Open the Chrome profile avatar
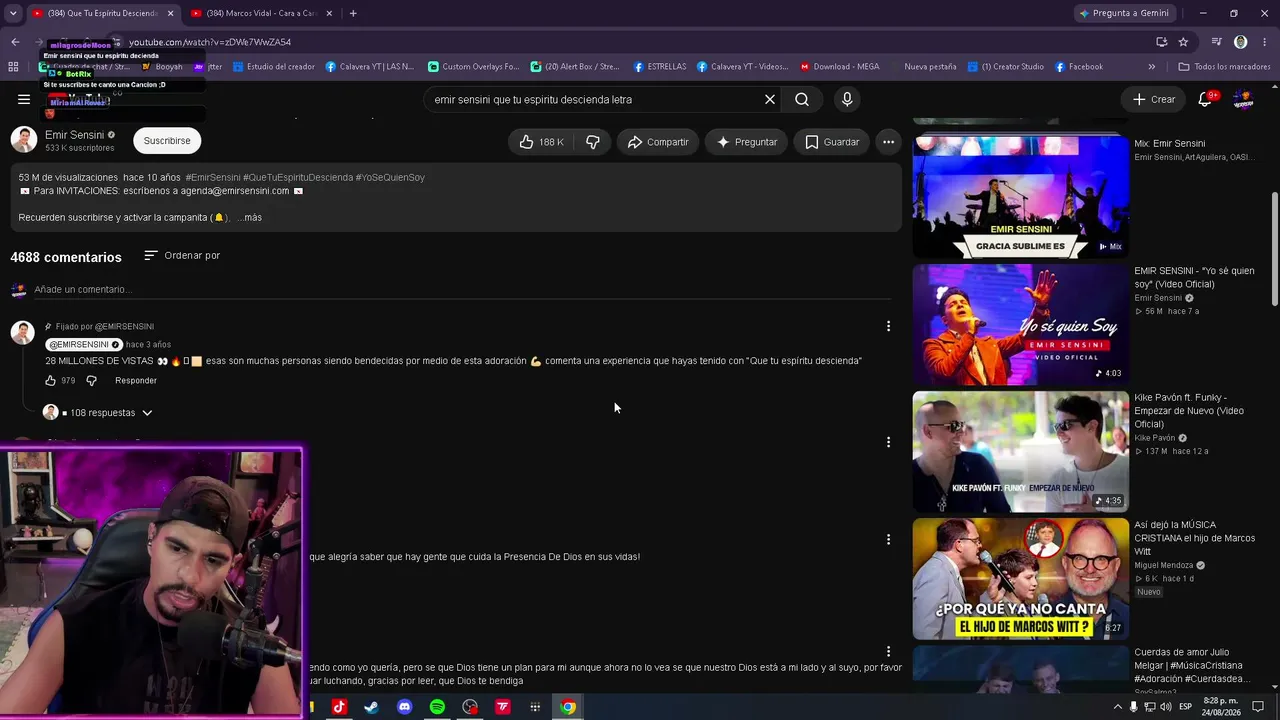This screenshot has width=1280, height=720. 1241,42
